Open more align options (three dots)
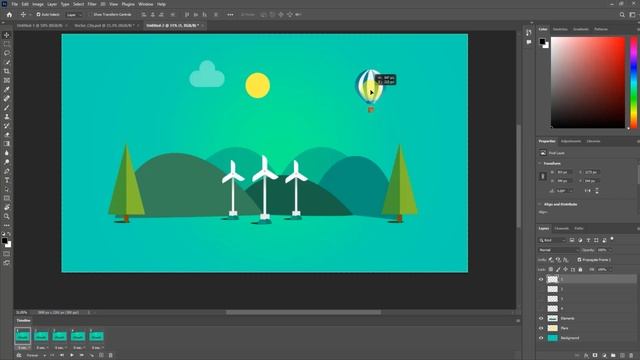The height and width of the screenshot is (360, 640). (230, 15)
